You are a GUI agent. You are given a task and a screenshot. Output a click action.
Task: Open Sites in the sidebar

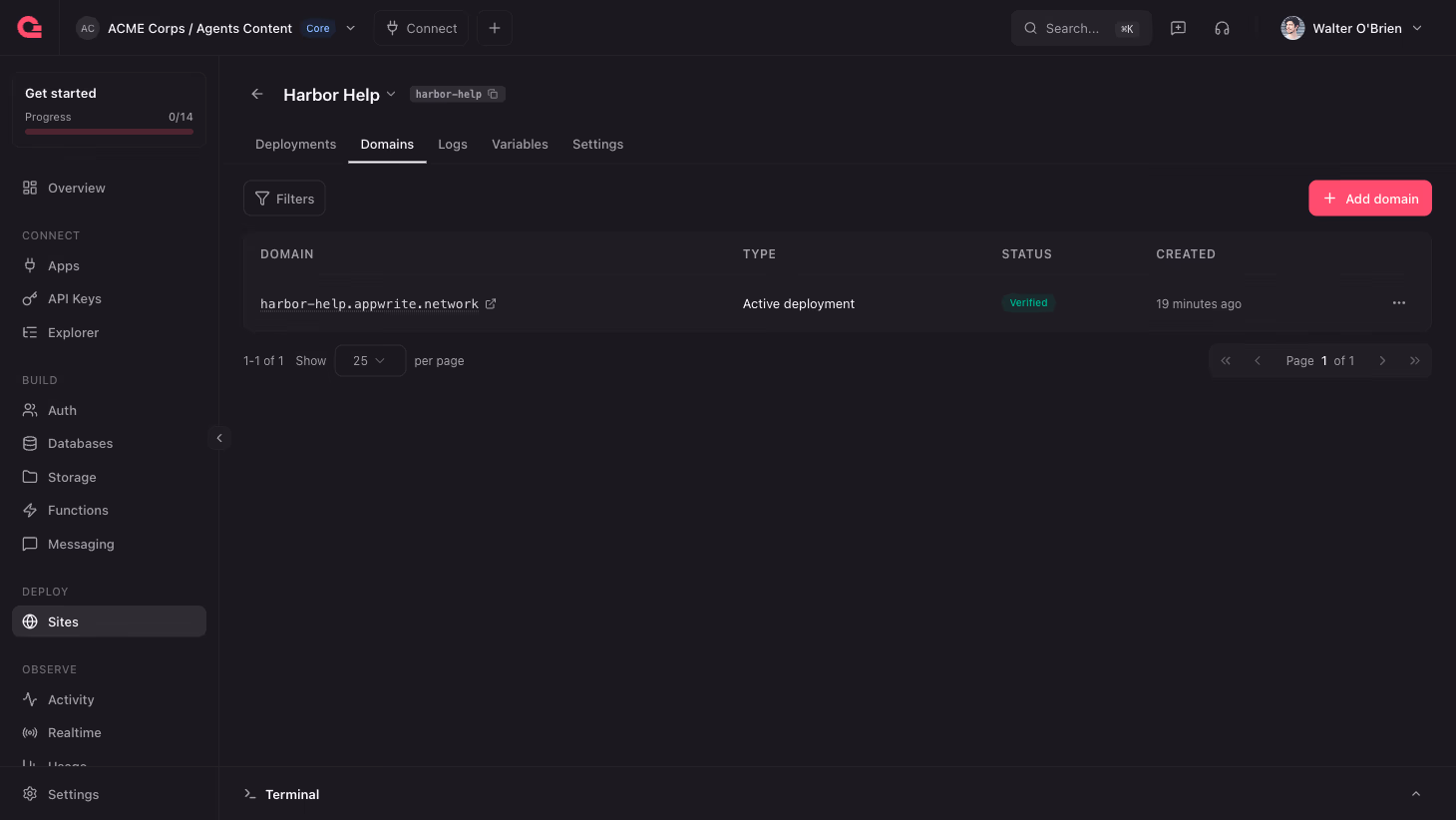[109, 621]
